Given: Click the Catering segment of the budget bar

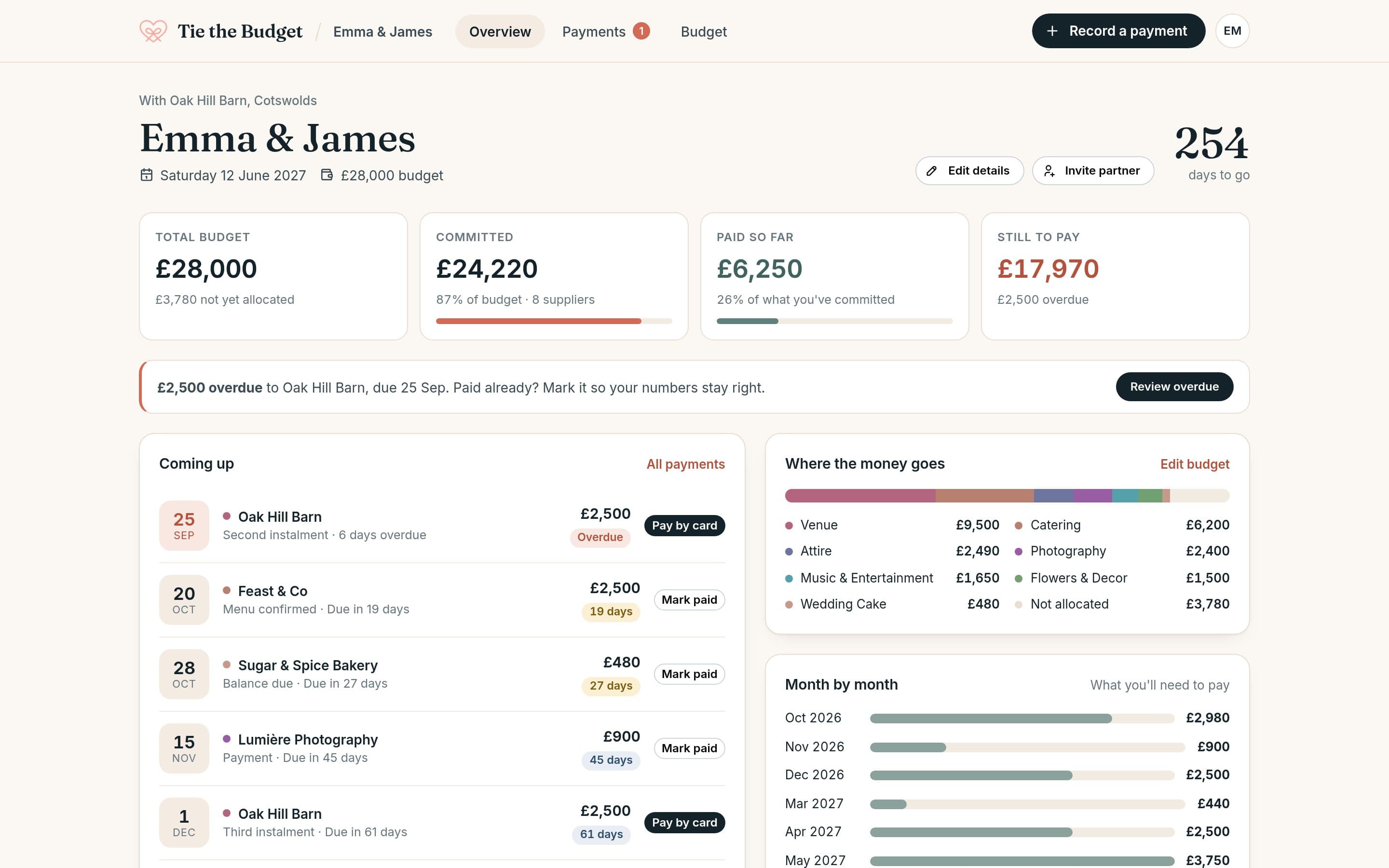Looking at the screenshot, I should 984,495.
